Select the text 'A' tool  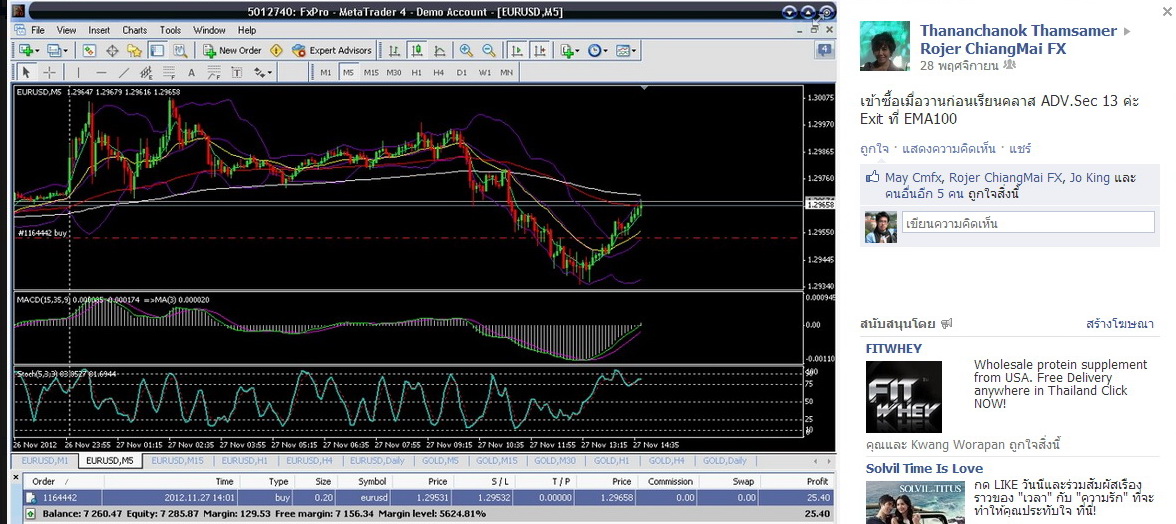tap(191, 73)
